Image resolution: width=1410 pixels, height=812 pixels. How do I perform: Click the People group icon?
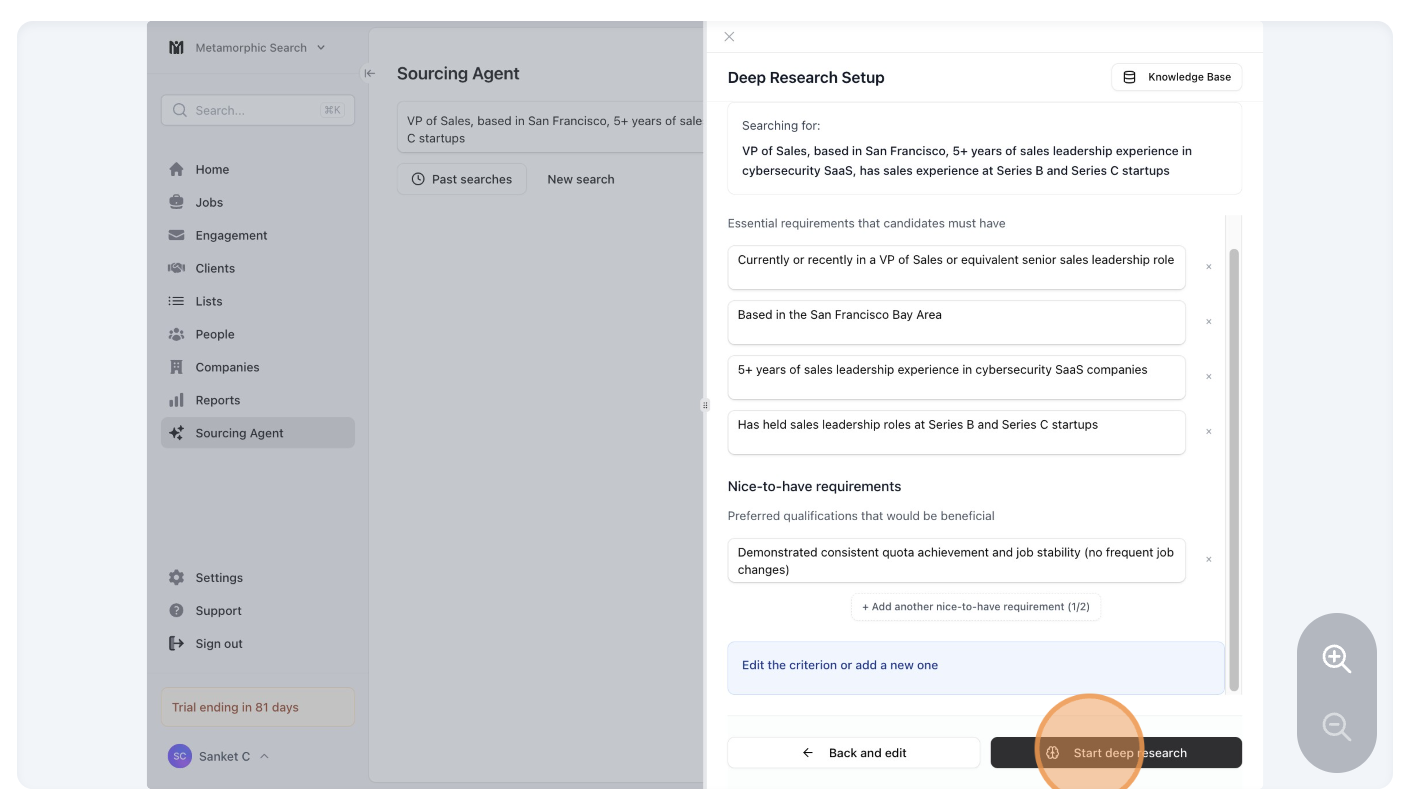[x=176, y=334]
